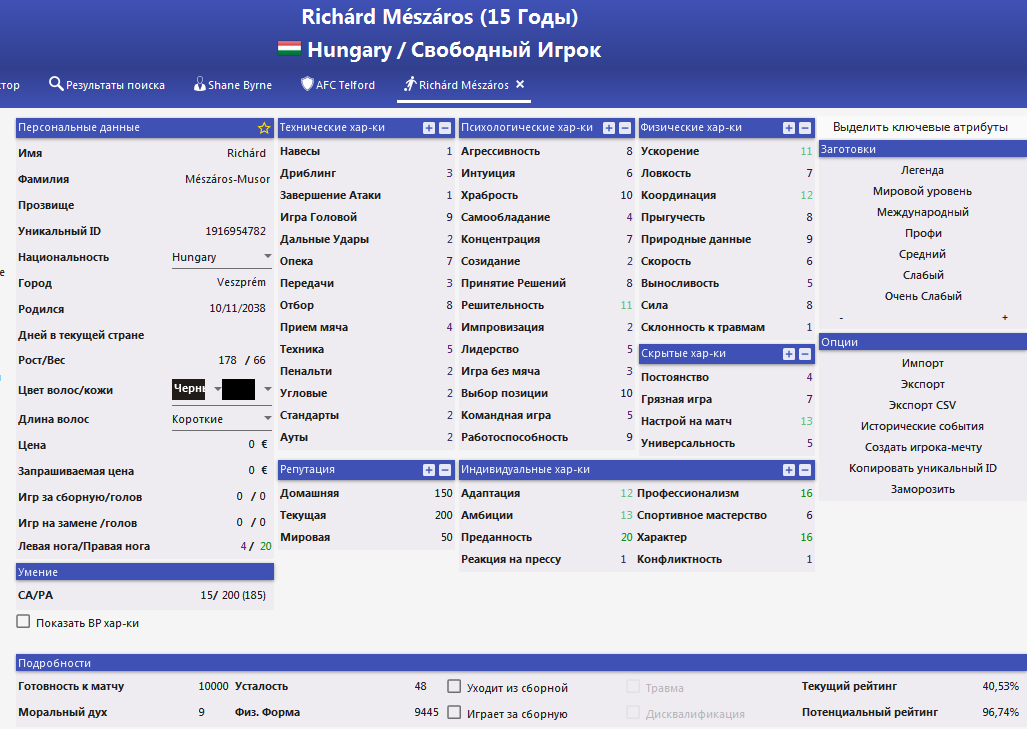Click minus icon in Технические хар-ки header
This screenshot has height=729, width=1027.
point(445,128)
